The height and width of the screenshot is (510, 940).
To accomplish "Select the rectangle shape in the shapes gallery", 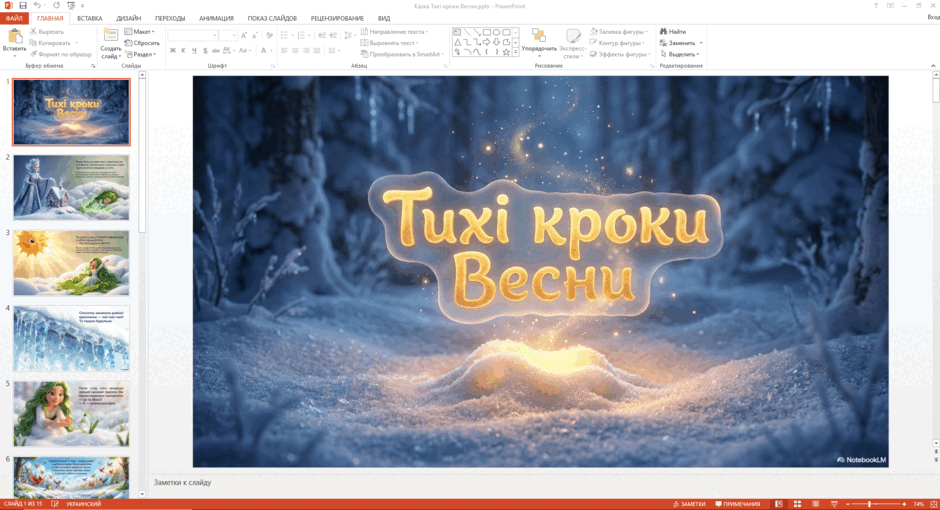I will click(x=487, y=32).
